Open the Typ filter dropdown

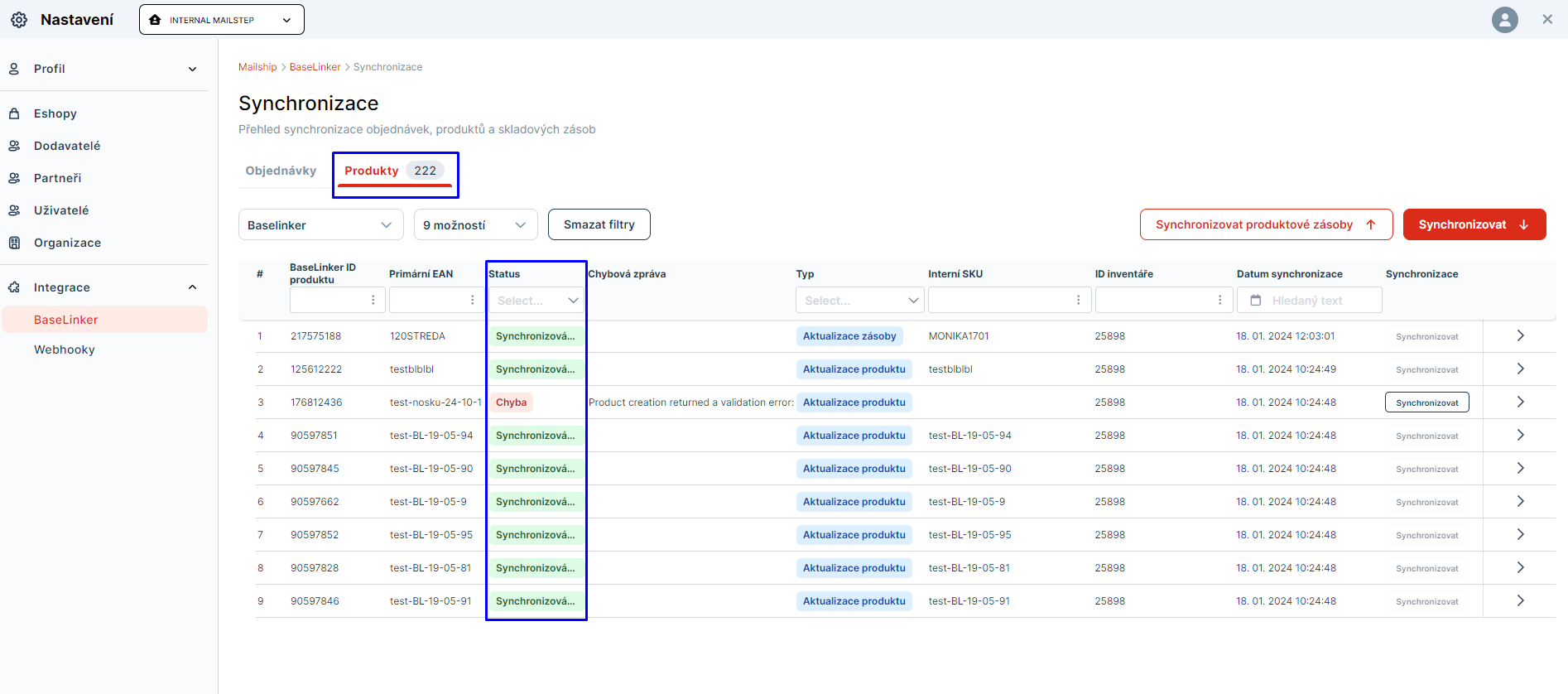click(x=859, y=301)
